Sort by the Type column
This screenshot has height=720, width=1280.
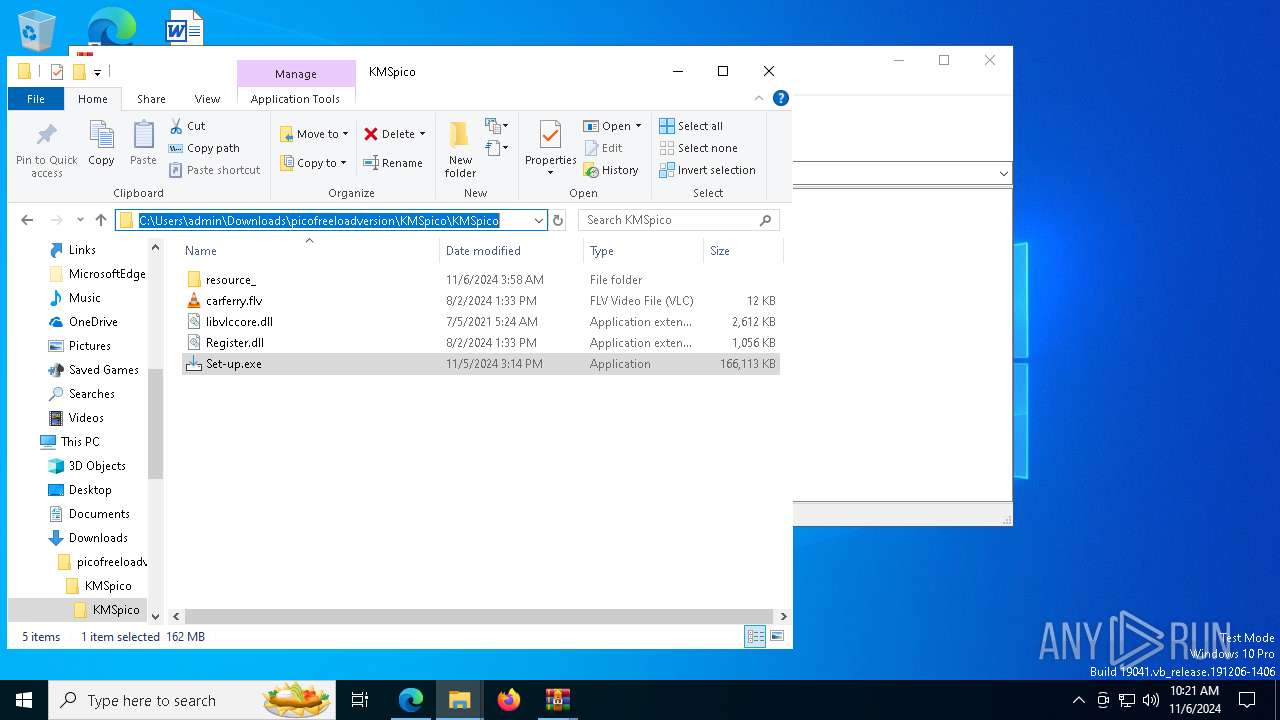click(643, 251)
